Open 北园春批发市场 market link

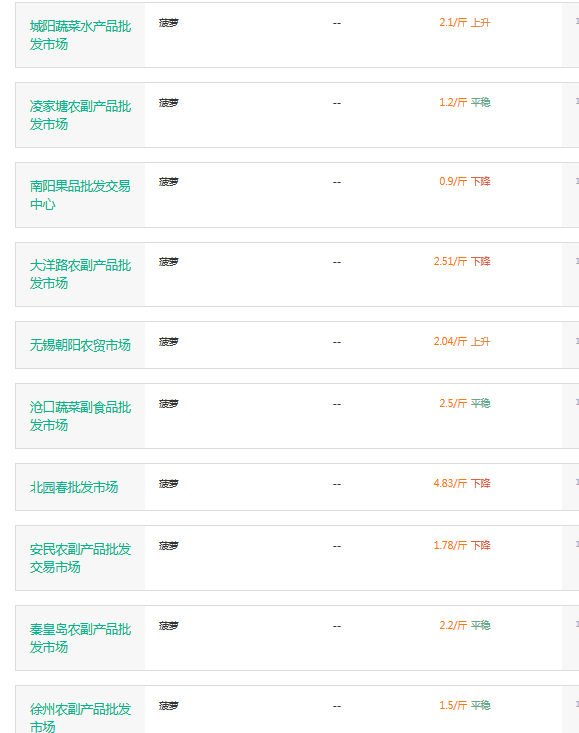tap(74, 487)
